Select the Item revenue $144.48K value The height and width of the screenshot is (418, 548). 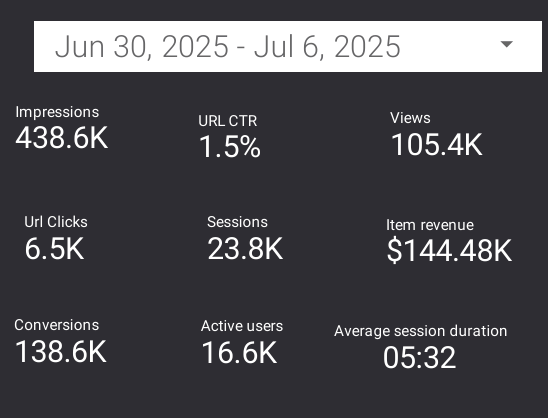[449, 250]
